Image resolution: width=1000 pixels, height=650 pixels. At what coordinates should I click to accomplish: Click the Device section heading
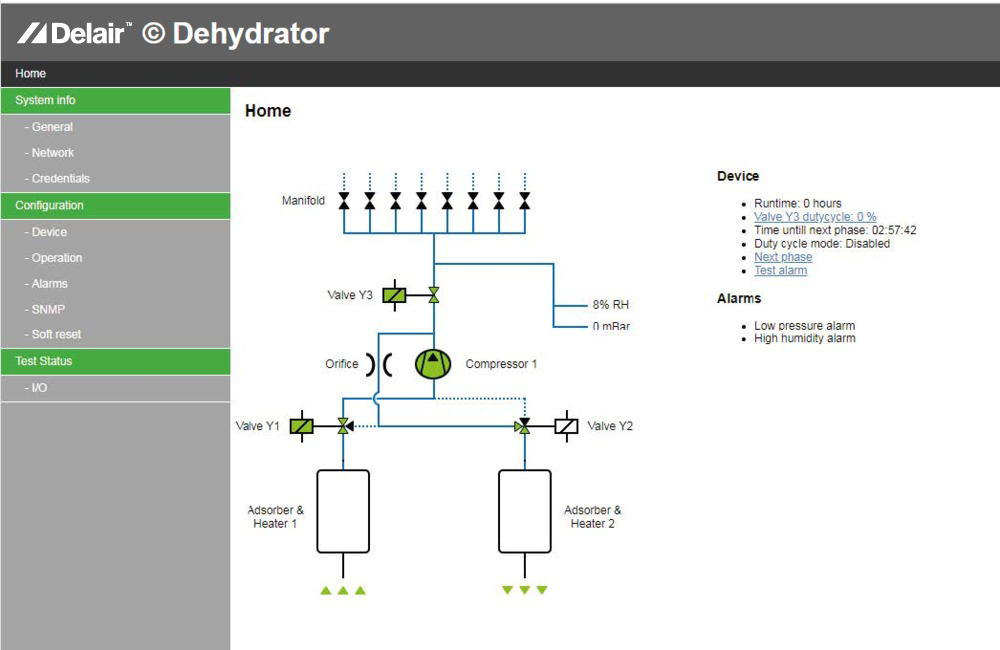click(x=738, y=176)
